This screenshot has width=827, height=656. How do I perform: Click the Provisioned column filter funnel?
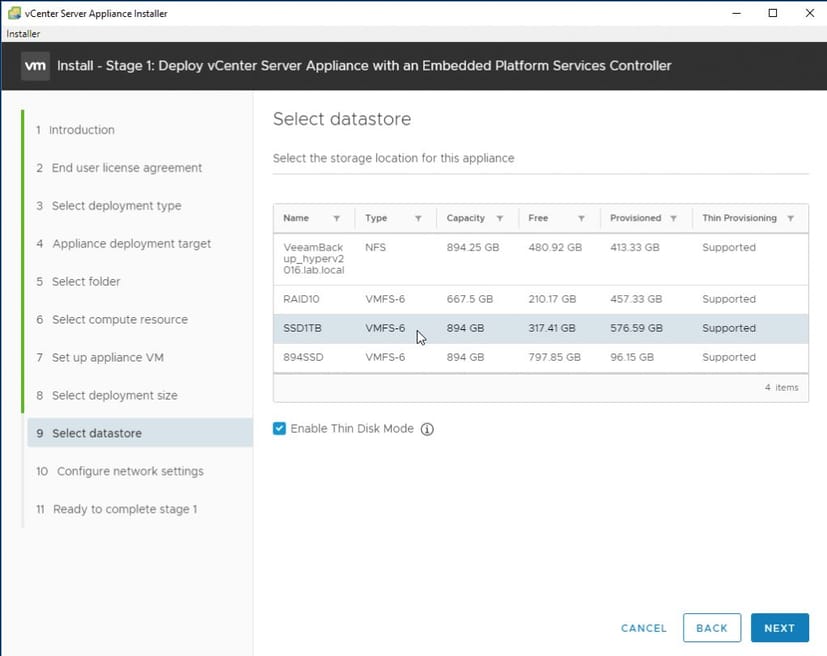[675, 218]
